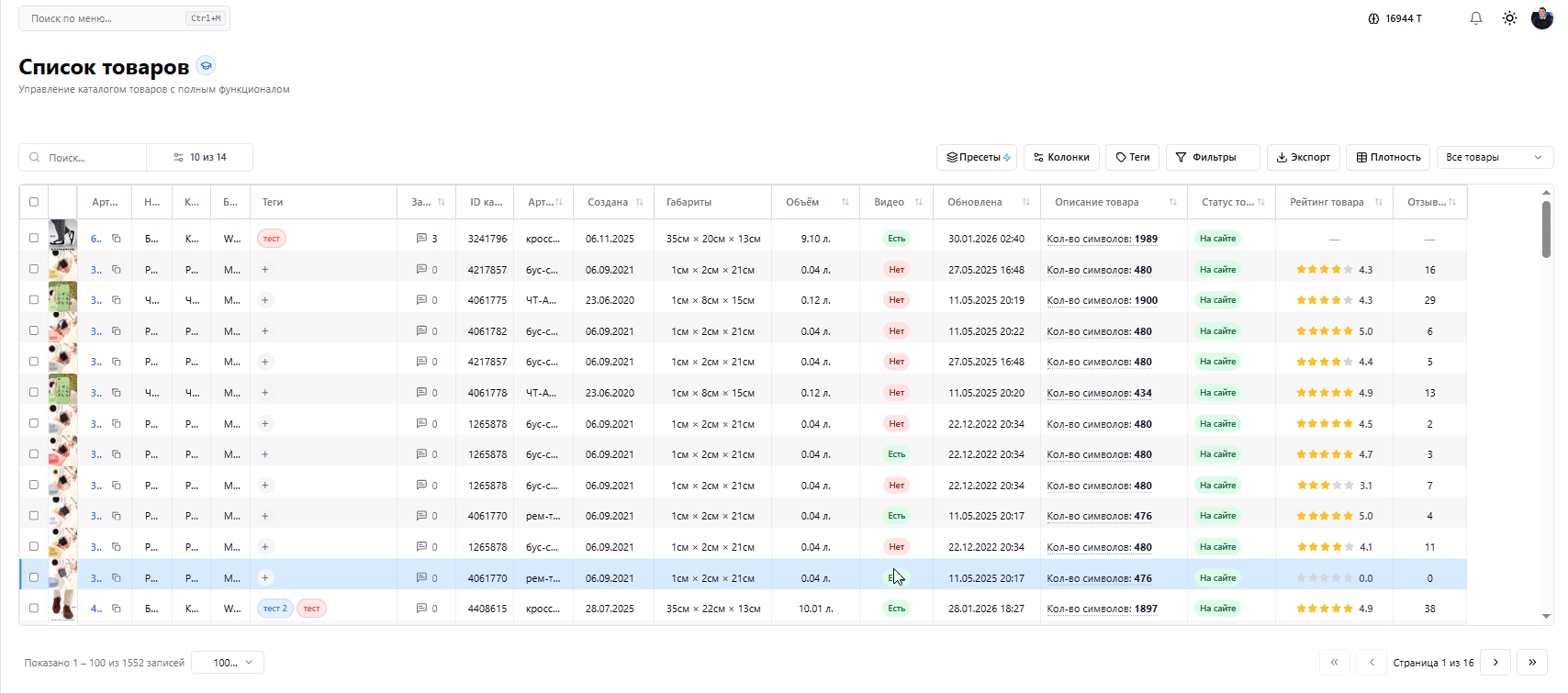Image resolution: width=1568 pixels, height=693 pixels.
Task: Expand the rows per page 100 dropdown
Action: [x=228, y=663]
